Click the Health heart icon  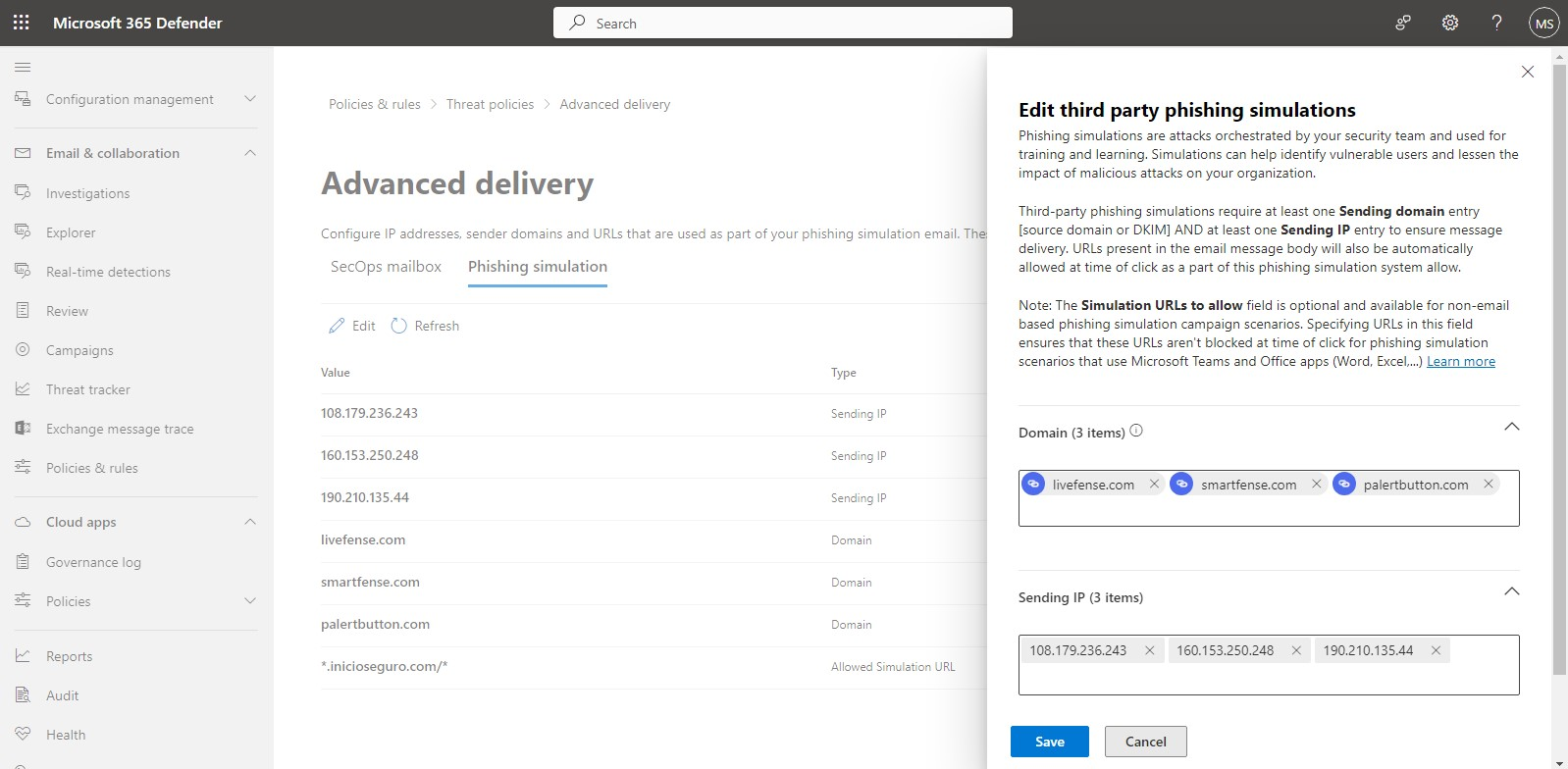click(23, 735)
